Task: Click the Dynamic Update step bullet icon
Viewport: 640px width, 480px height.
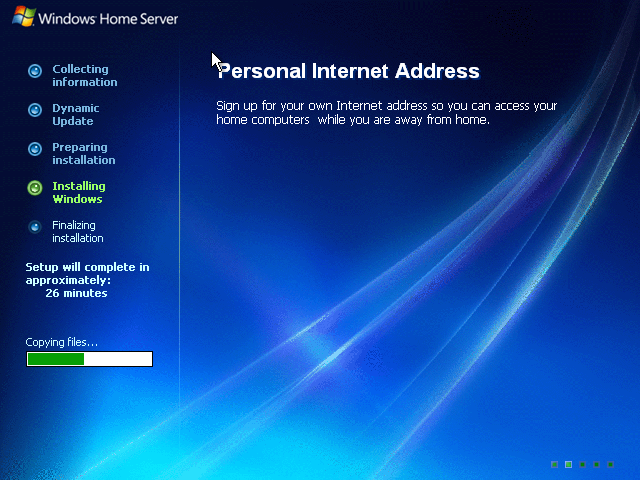Action: tap(35, 110)
